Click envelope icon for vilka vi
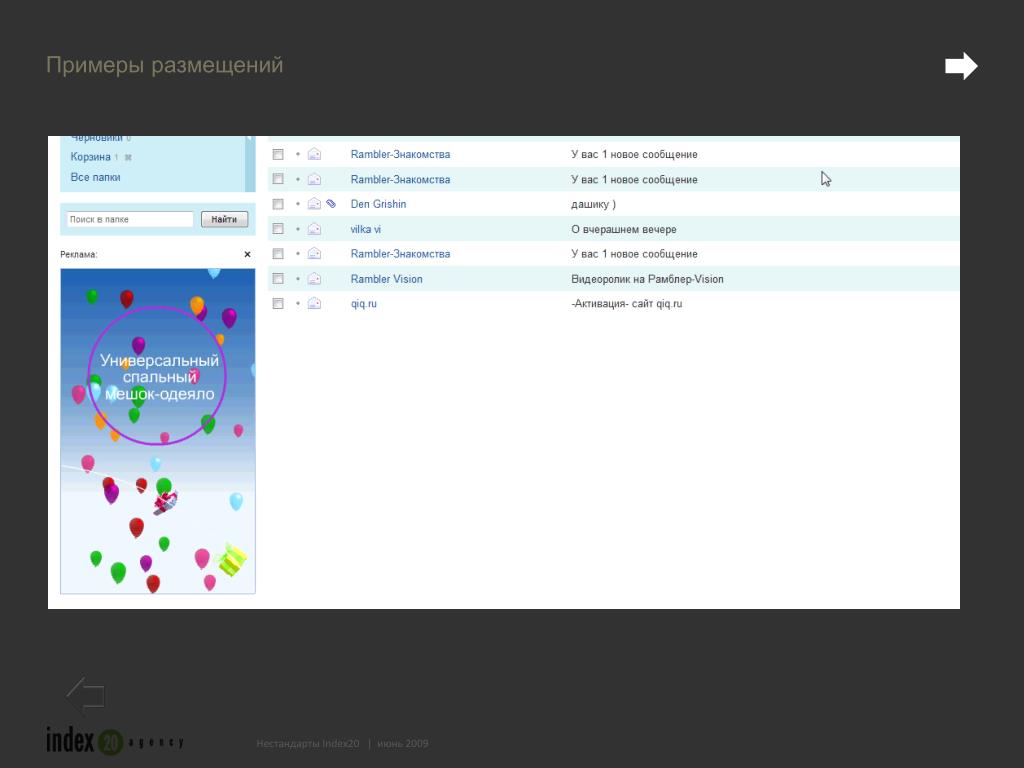 point(314,229)
